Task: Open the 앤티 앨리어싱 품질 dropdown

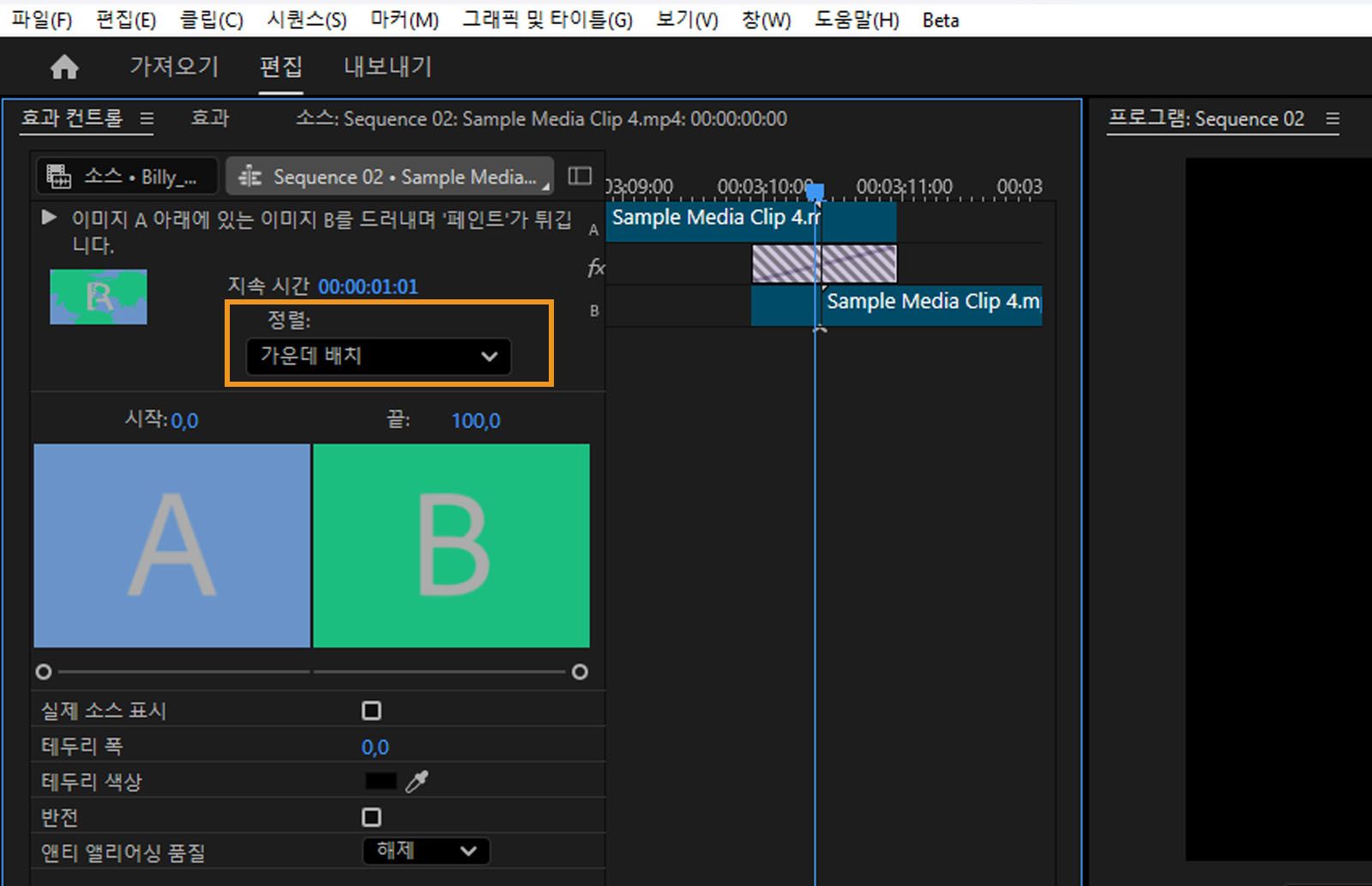Action: [426, 851]
